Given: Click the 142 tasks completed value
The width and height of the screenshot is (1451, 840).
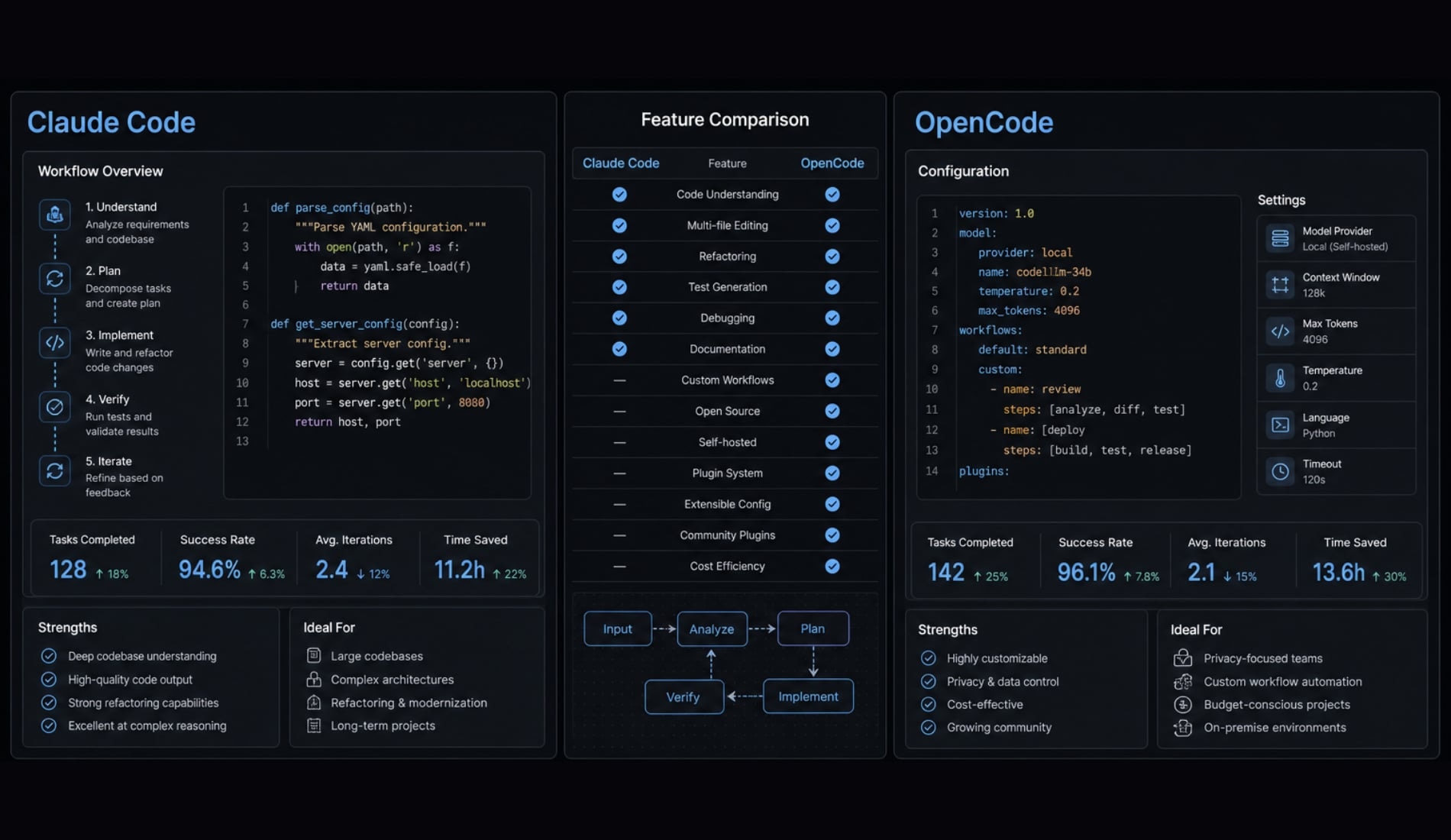Looking at the screenshot, I should (x=946, y=572).
